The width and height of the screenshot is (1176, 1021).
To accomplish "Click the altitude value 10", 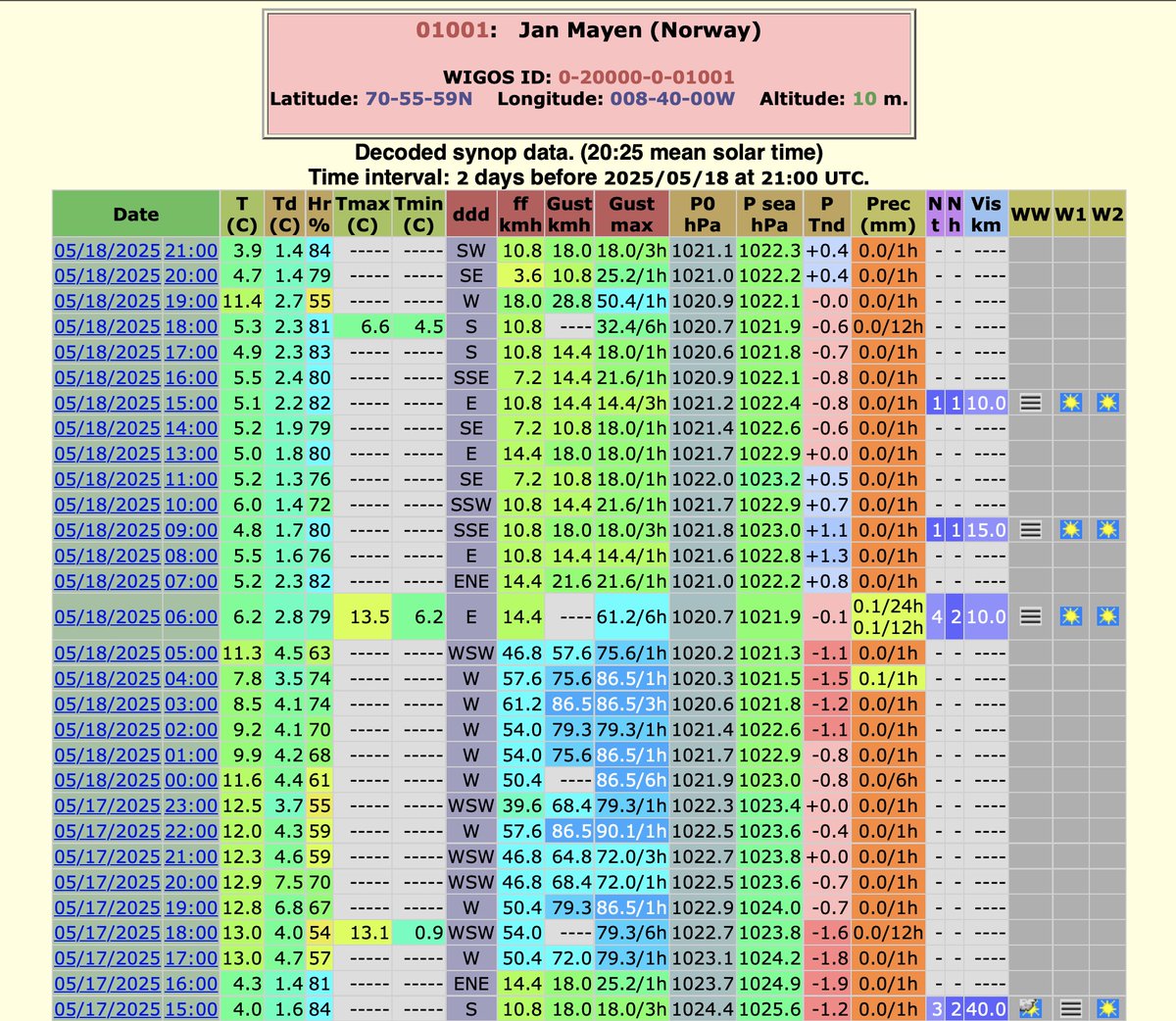I will pos(864,99).
